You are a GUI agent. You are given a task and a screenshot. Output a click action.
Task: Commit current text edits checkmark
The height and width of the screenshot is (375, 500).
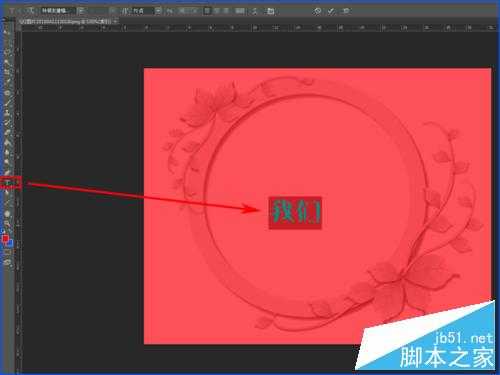(331, 11)
